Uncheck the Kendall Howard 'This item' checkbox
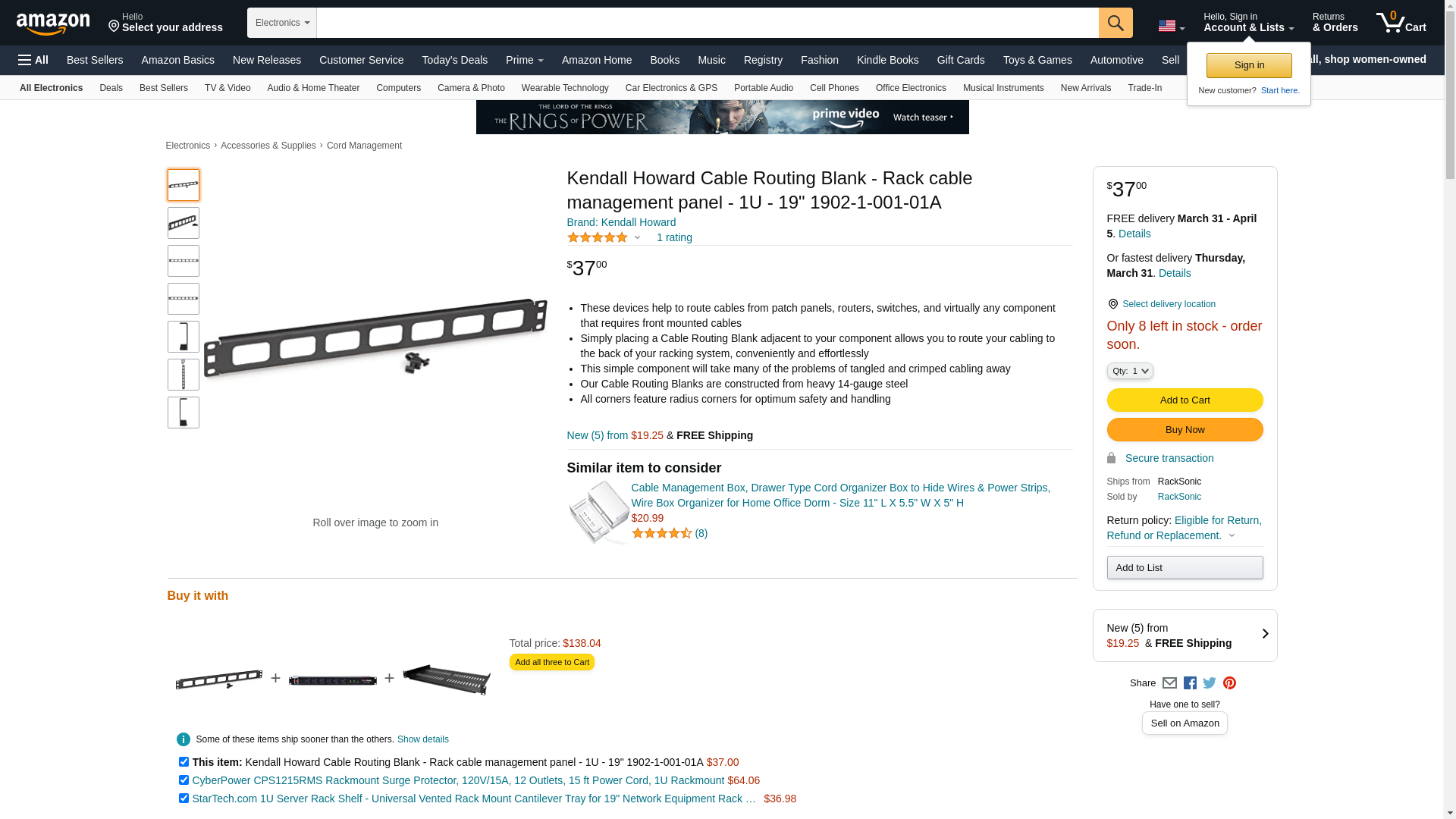This screenshot has height=819, width=1456. (x=184, y=761)
